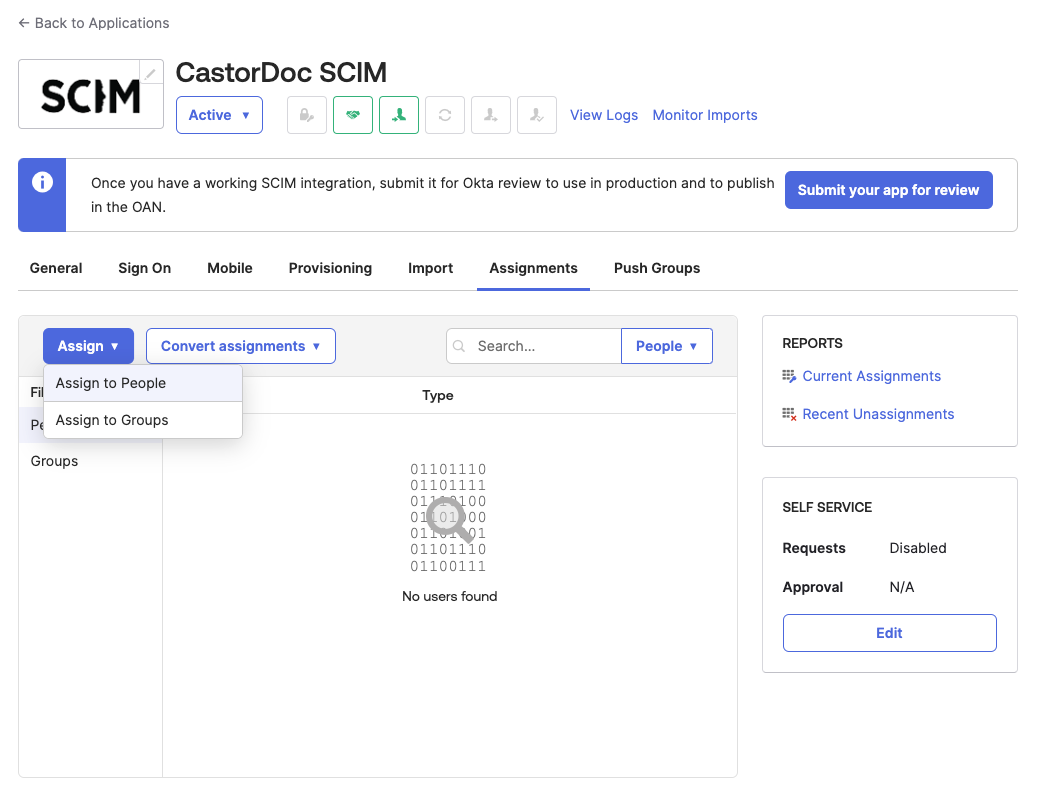Click the green handshake icon

(x=353, y=115)
